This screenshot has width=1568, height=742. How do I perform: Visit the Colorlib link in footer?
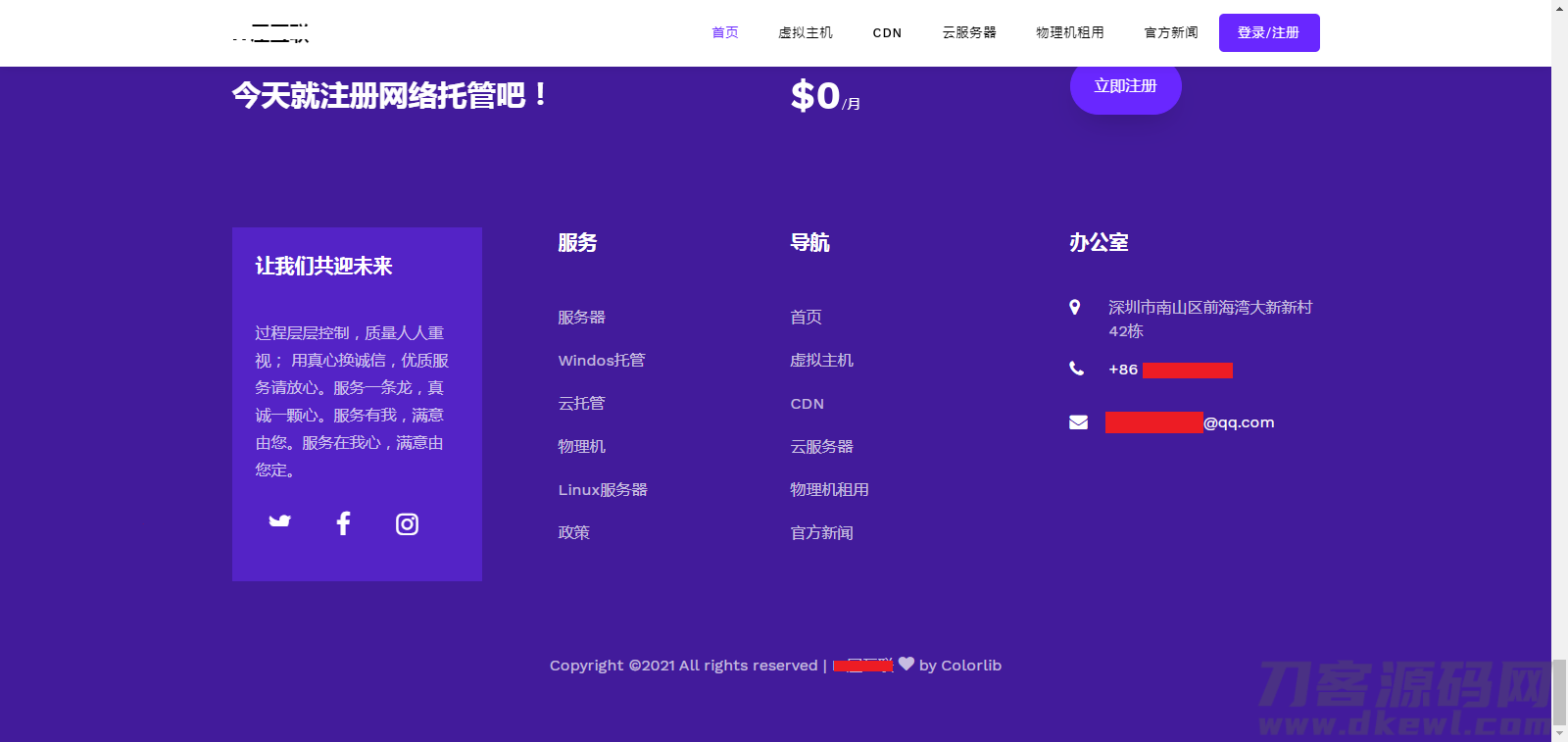[x=971, y=666]
